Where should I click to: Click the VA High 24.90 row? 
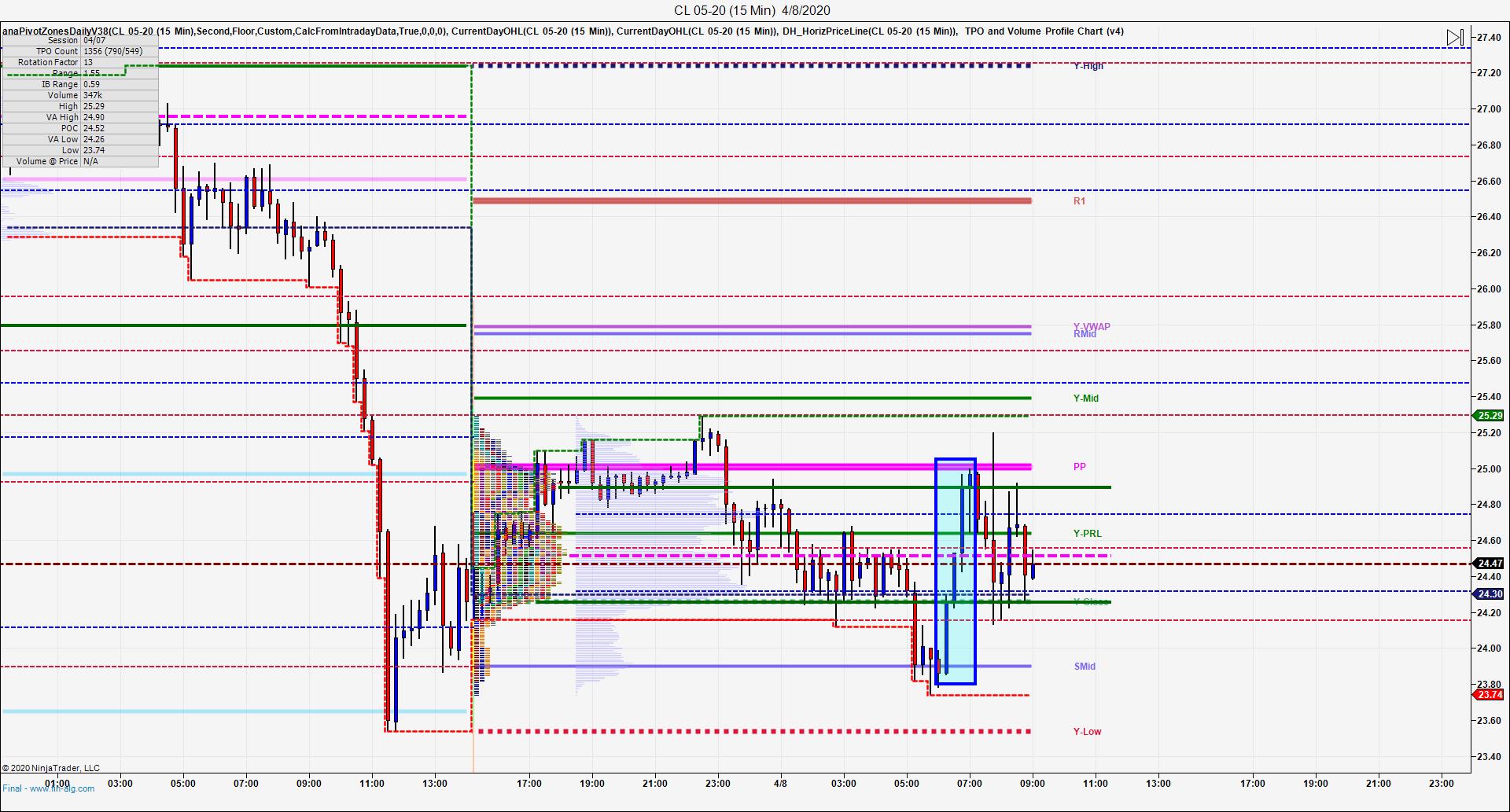[80, 117]
